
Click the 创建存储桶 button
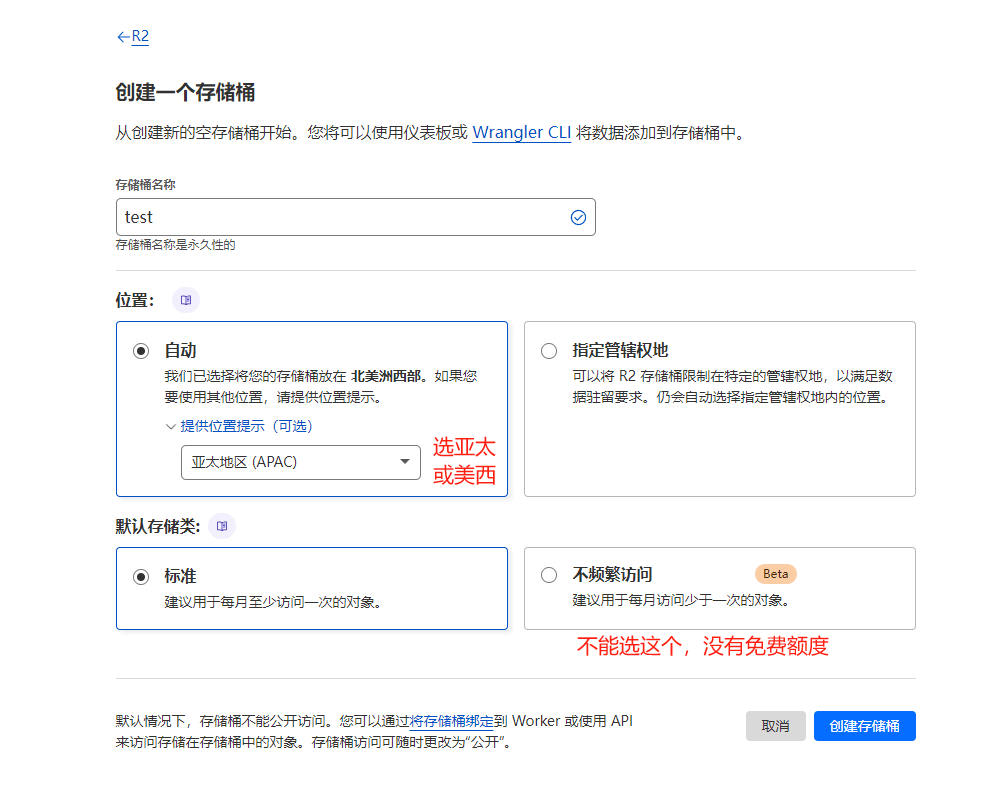864,726
